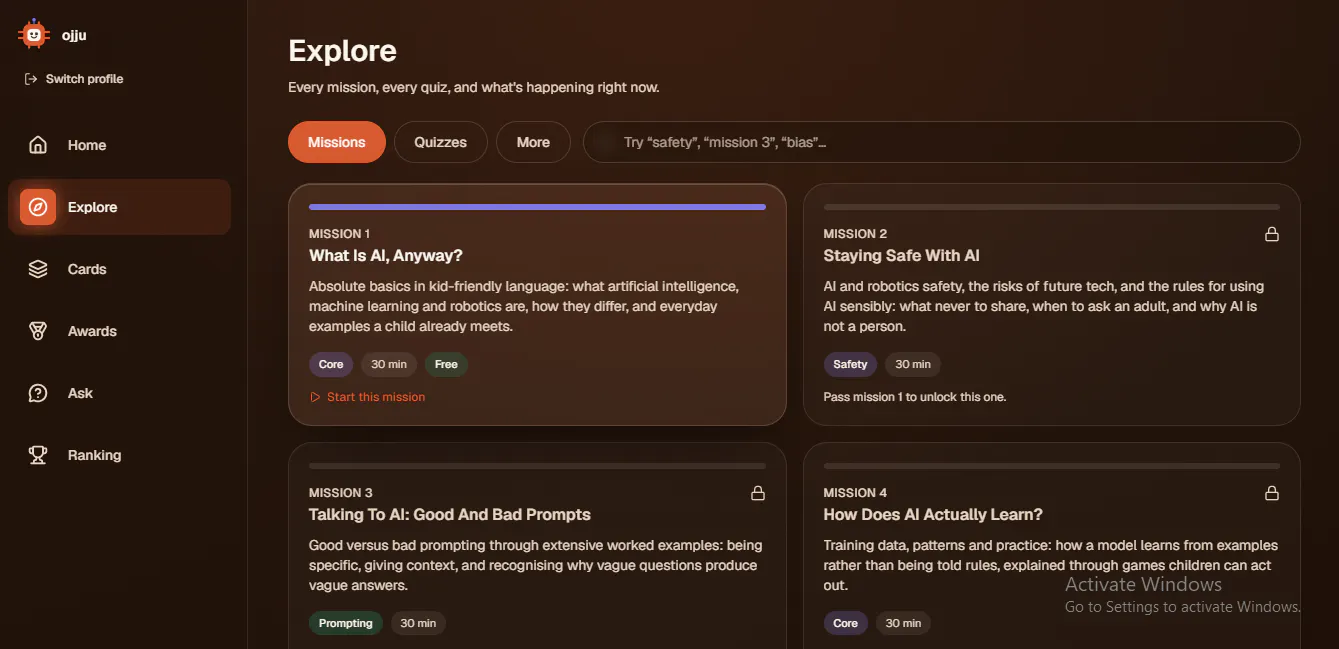Click the Explore page heading
The image size is (1339, 649).
coord(342,51)
